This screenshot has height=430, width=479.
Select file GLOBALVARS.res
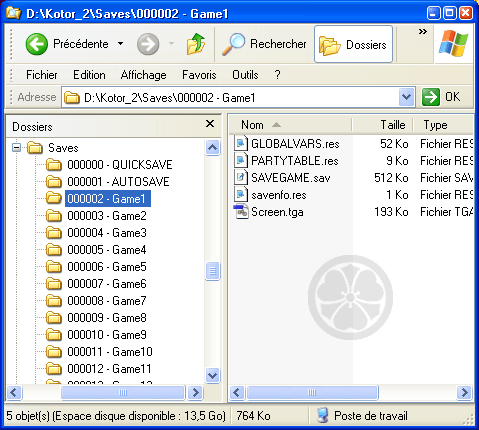coord(295,144)
